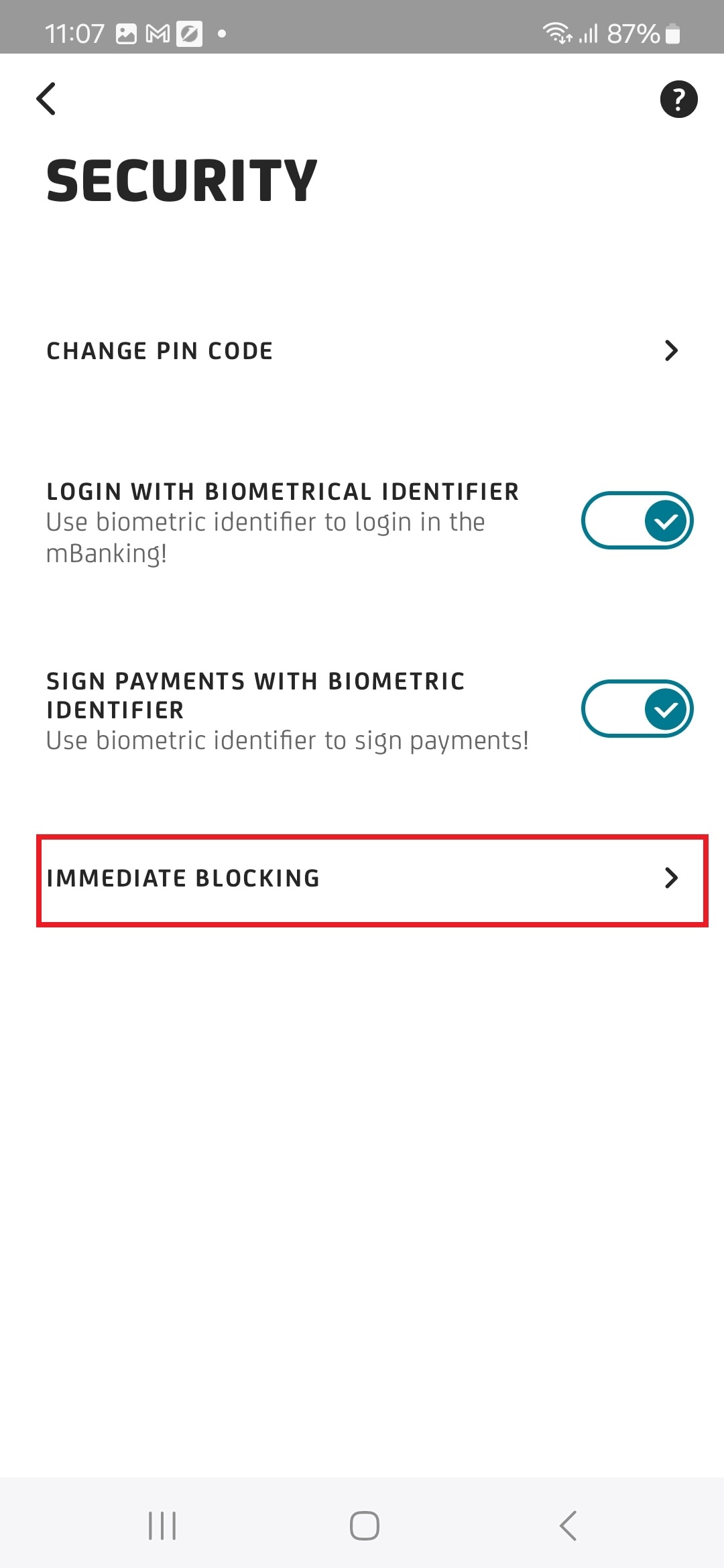Image resolution: width=724 pixels, height=1568 pixels.
Task: Turn off sign payments biometric toggle
Action: pos(637,709)
